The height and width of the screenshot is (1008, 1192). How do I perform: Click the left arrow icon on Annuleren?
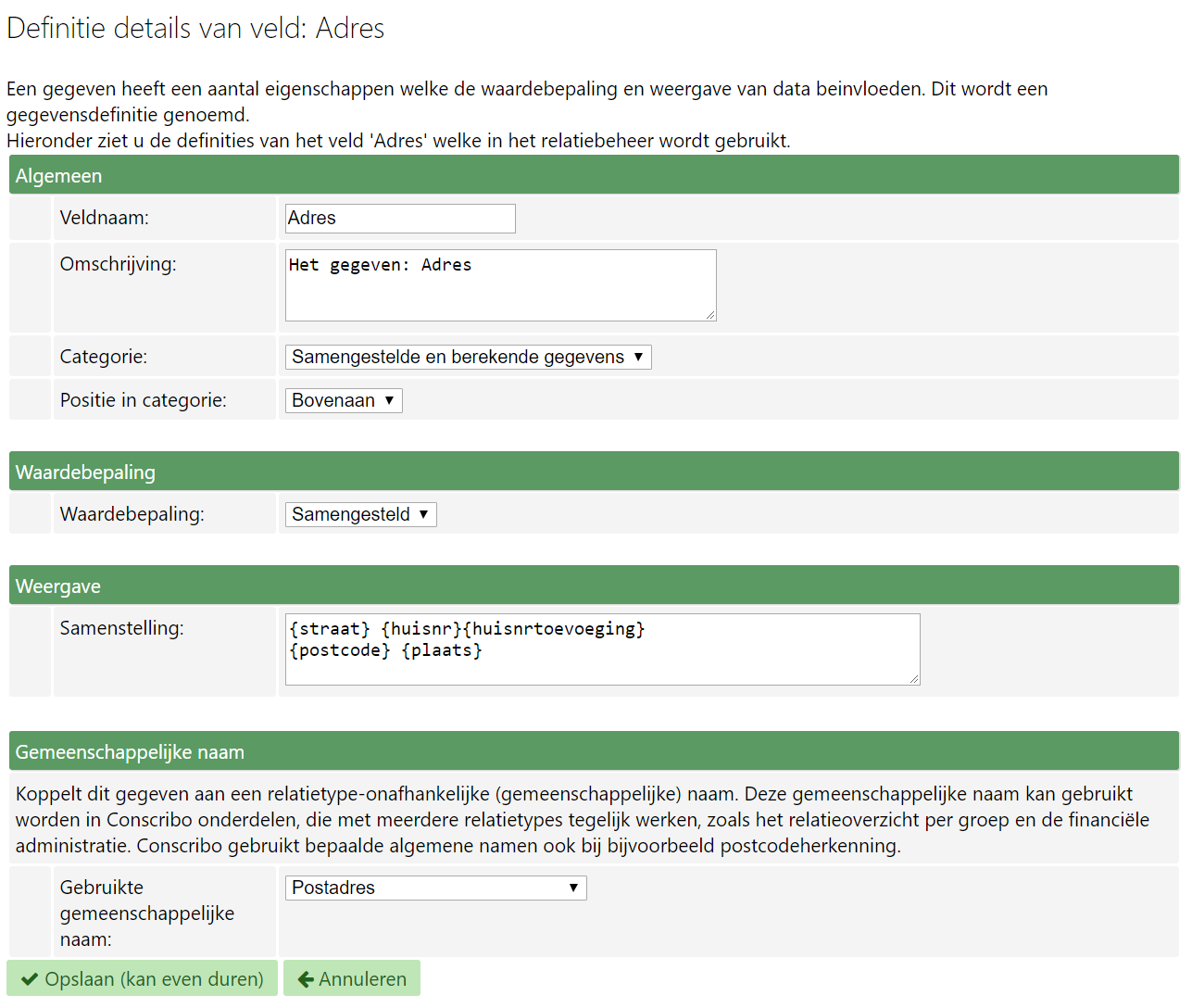coord(306,979)
